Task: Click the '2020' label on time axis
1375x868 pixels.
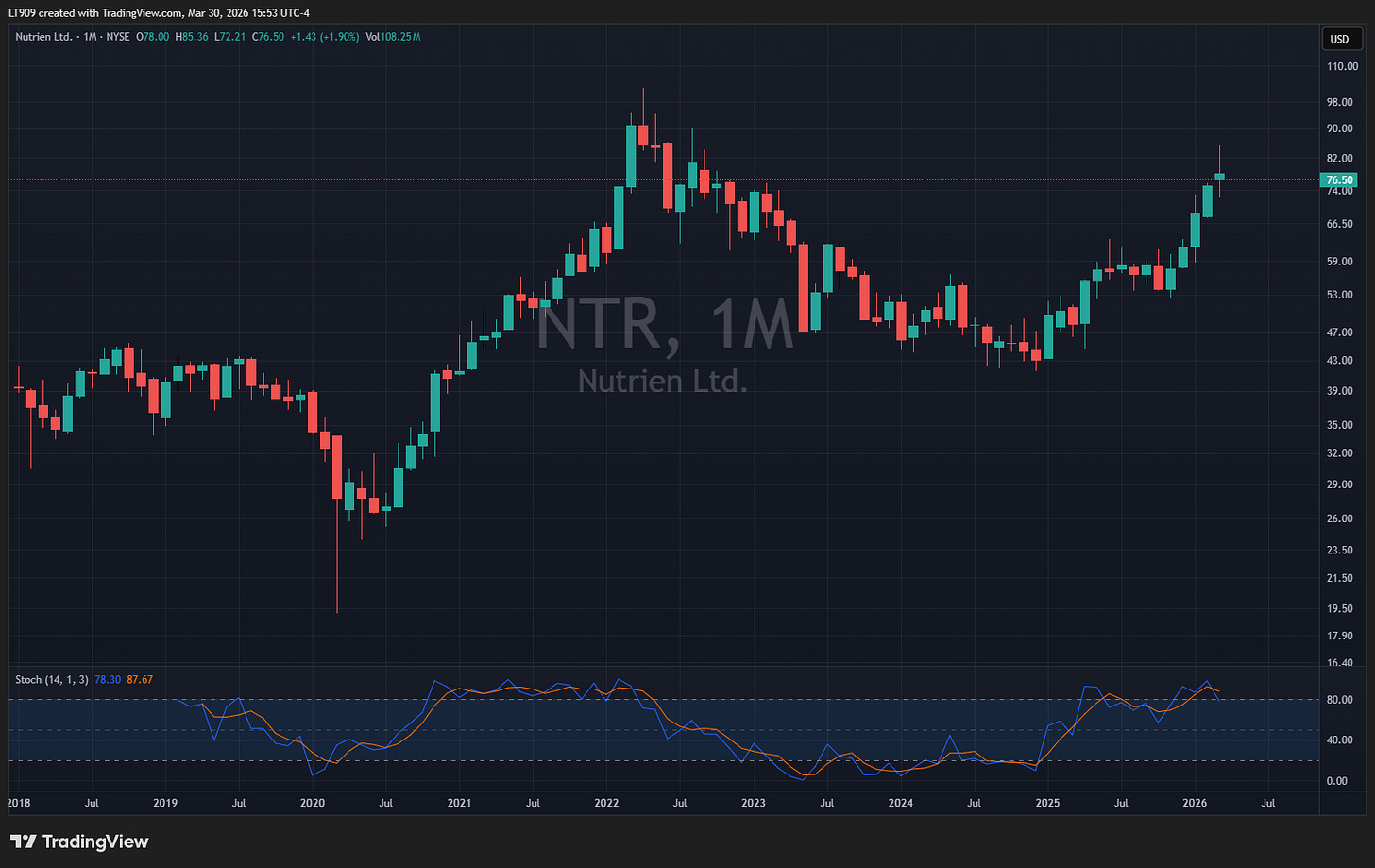Action: pyautogui.click(x=313, y=803)
